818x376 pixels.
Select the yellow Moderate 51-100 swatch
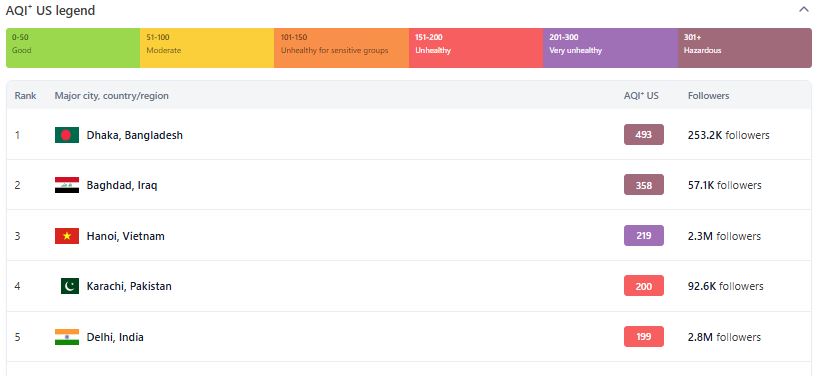tap(207, 48)
